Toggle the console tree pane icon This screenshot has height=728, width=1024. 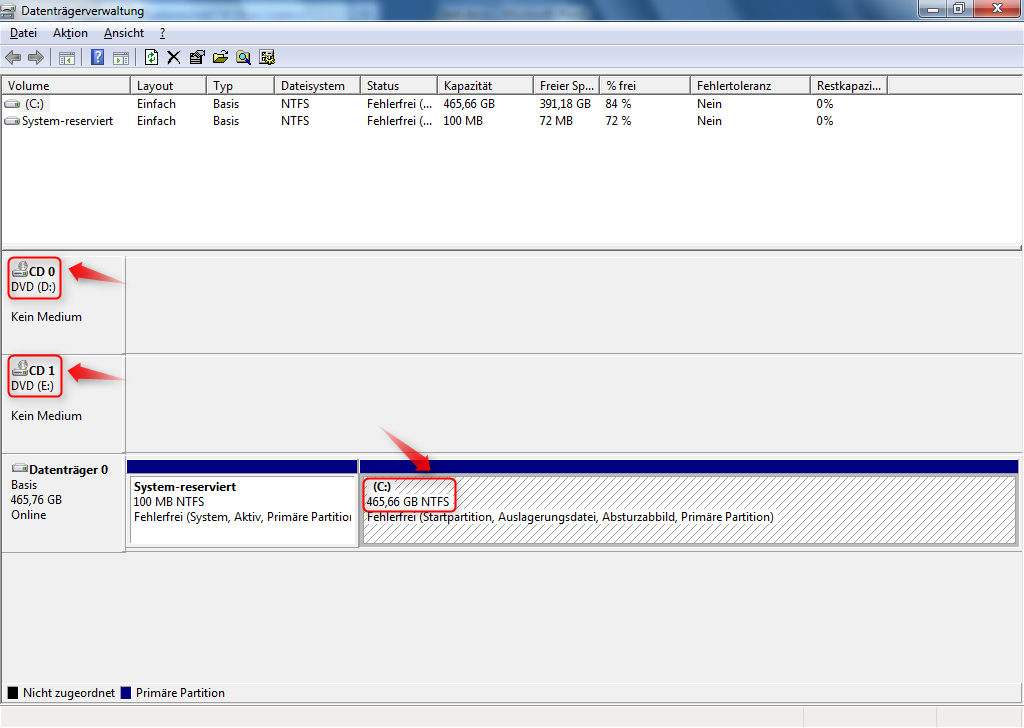[x=67, y=57]
